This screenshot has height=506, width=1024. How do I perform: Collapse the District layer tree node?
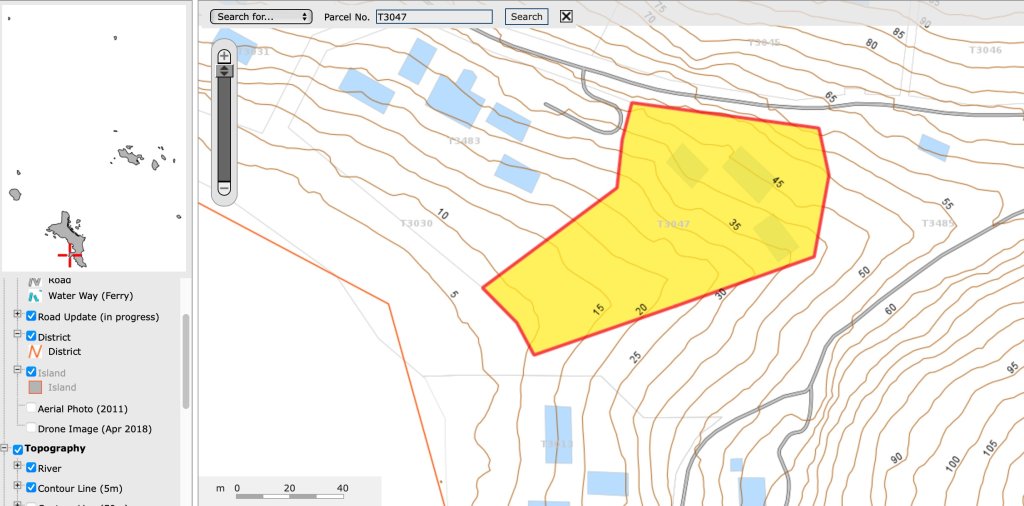point(17,336)
